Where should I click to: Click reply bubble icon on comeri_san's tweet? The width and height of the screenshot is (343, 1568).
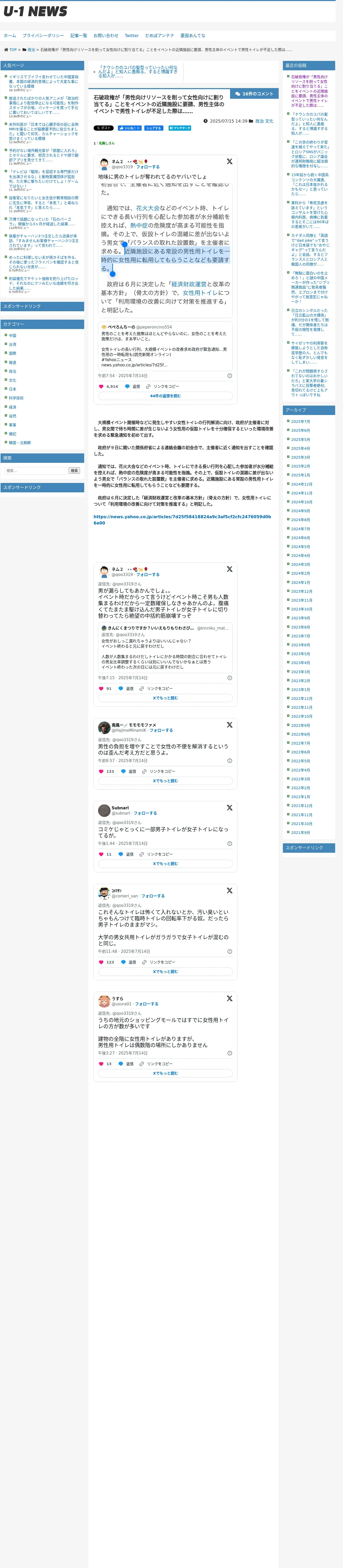[x=123, y=962]
